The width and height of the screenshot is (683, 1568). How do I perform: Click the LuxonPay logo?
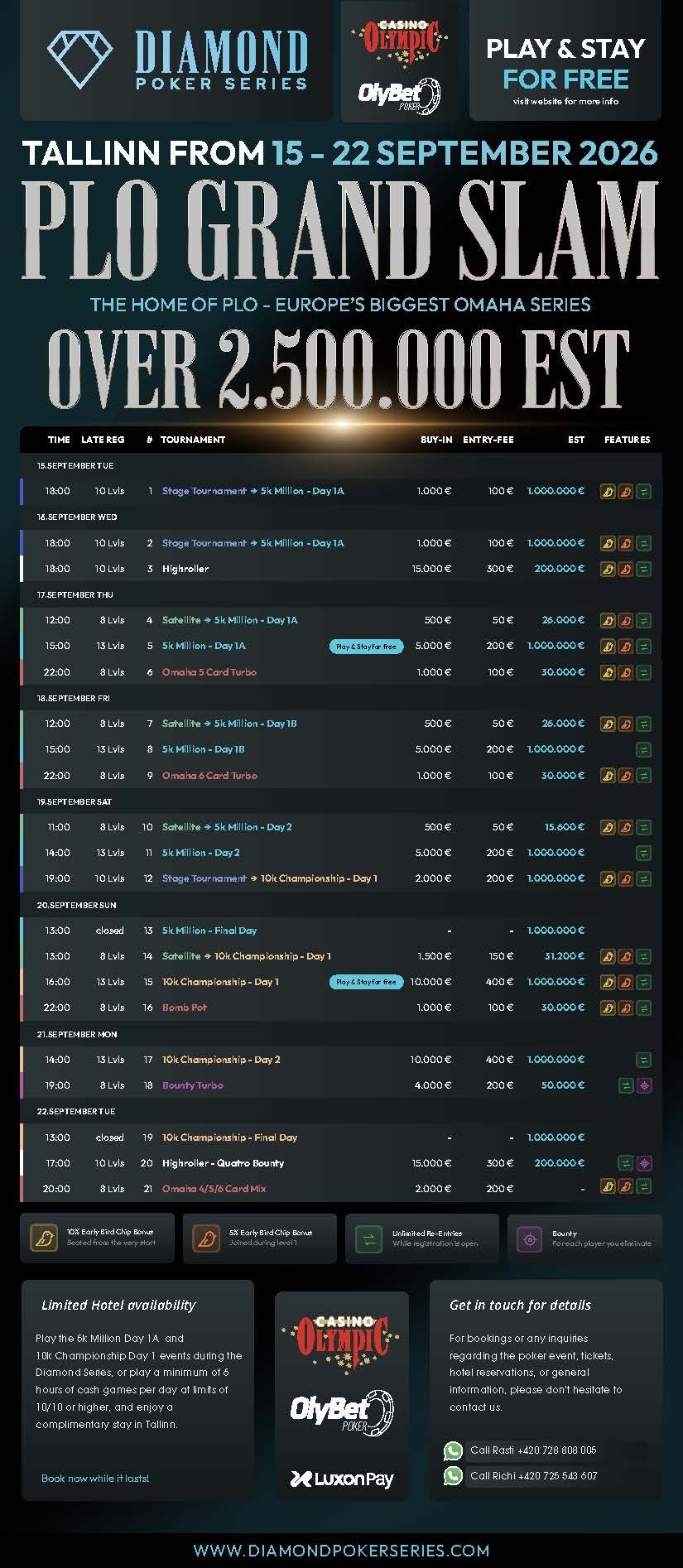[342, 1479]
